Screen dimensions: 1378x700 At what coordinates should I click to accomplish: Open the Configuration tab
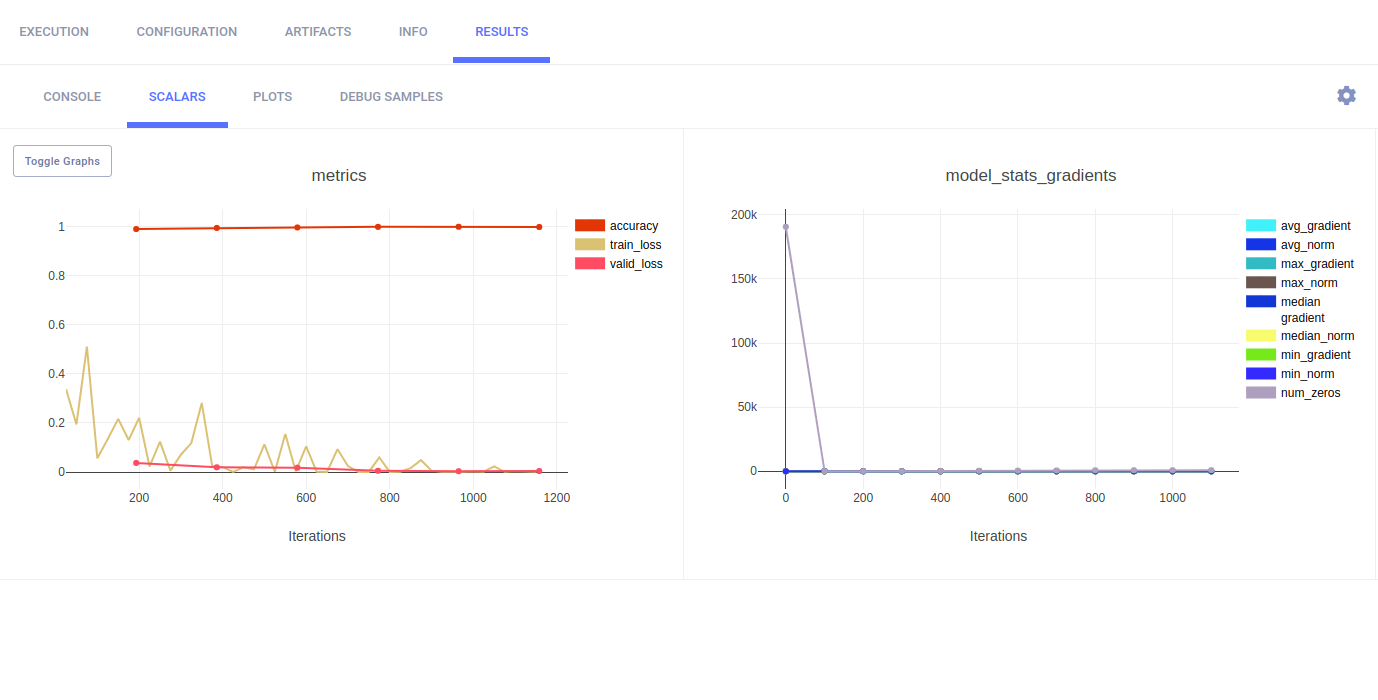click(x=187, y=32)
